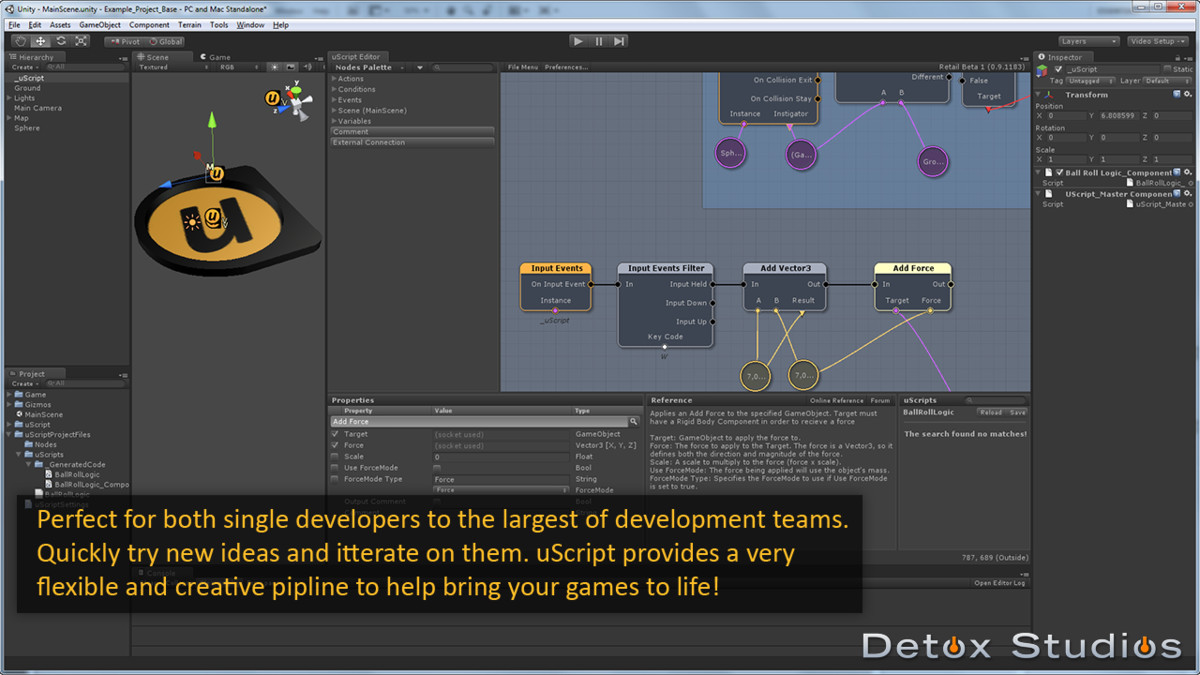Select the Move tool in the toolbar
The height and width of the screenshot is (675, 1200).
pyautogui.click(x=40, y=41)
